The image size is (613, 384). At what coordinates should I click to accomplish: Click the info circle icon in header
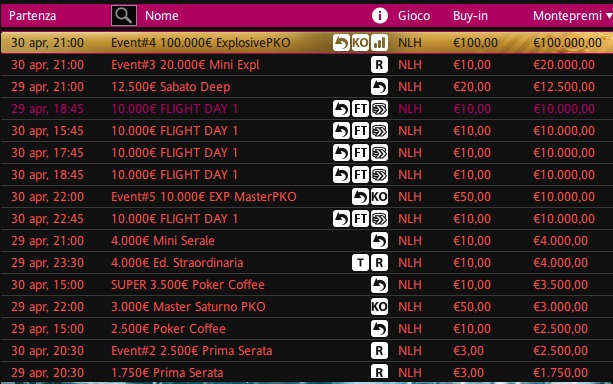click(380, 16)
